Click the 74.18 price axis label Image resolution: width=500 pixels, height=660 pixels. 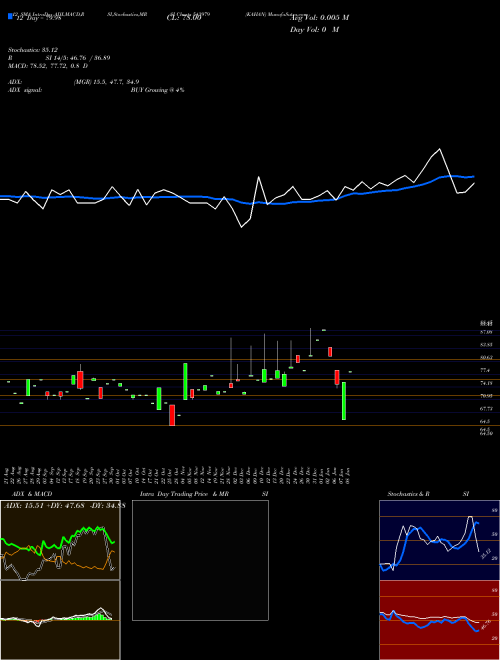(x=486, y=383)
